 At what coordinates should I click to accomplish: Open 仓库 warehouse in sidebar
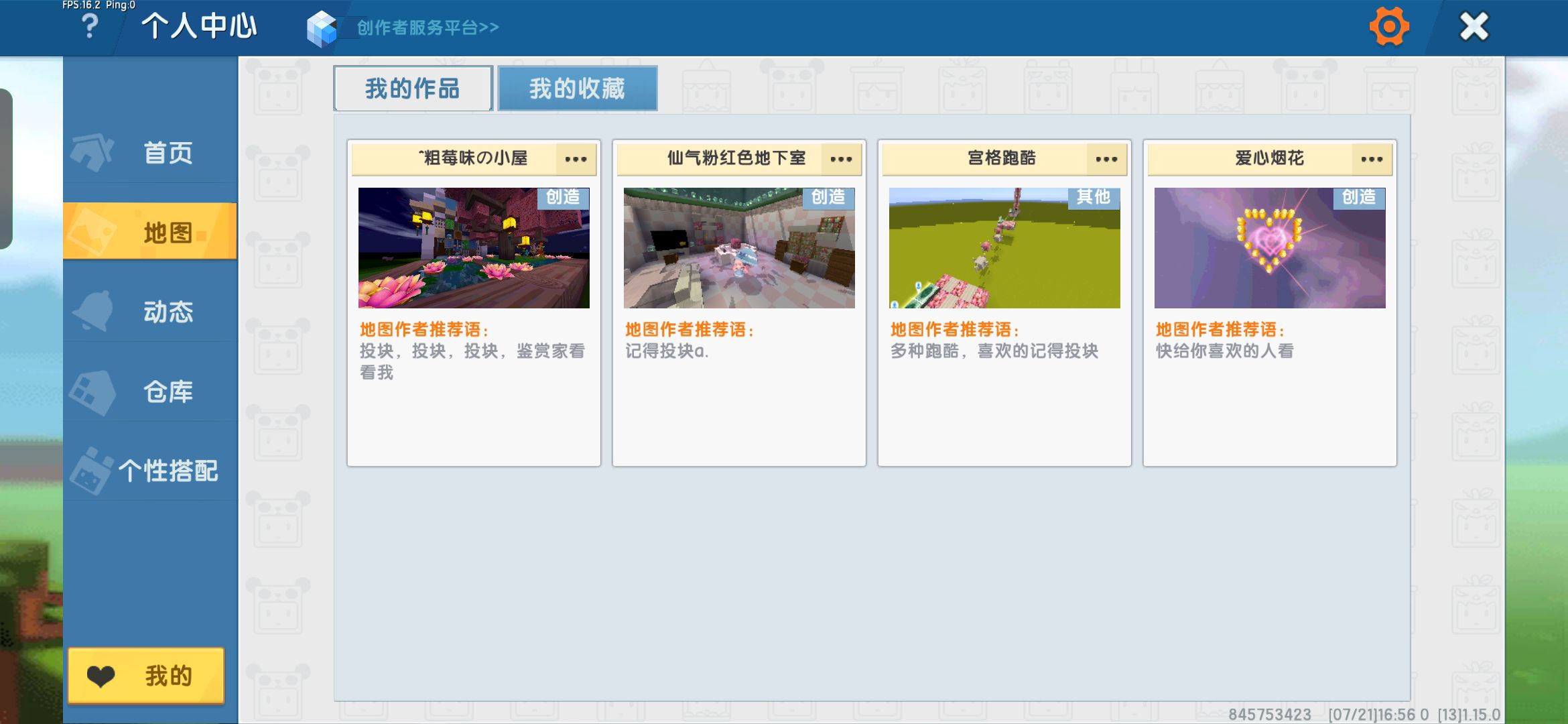coord(151,391)
